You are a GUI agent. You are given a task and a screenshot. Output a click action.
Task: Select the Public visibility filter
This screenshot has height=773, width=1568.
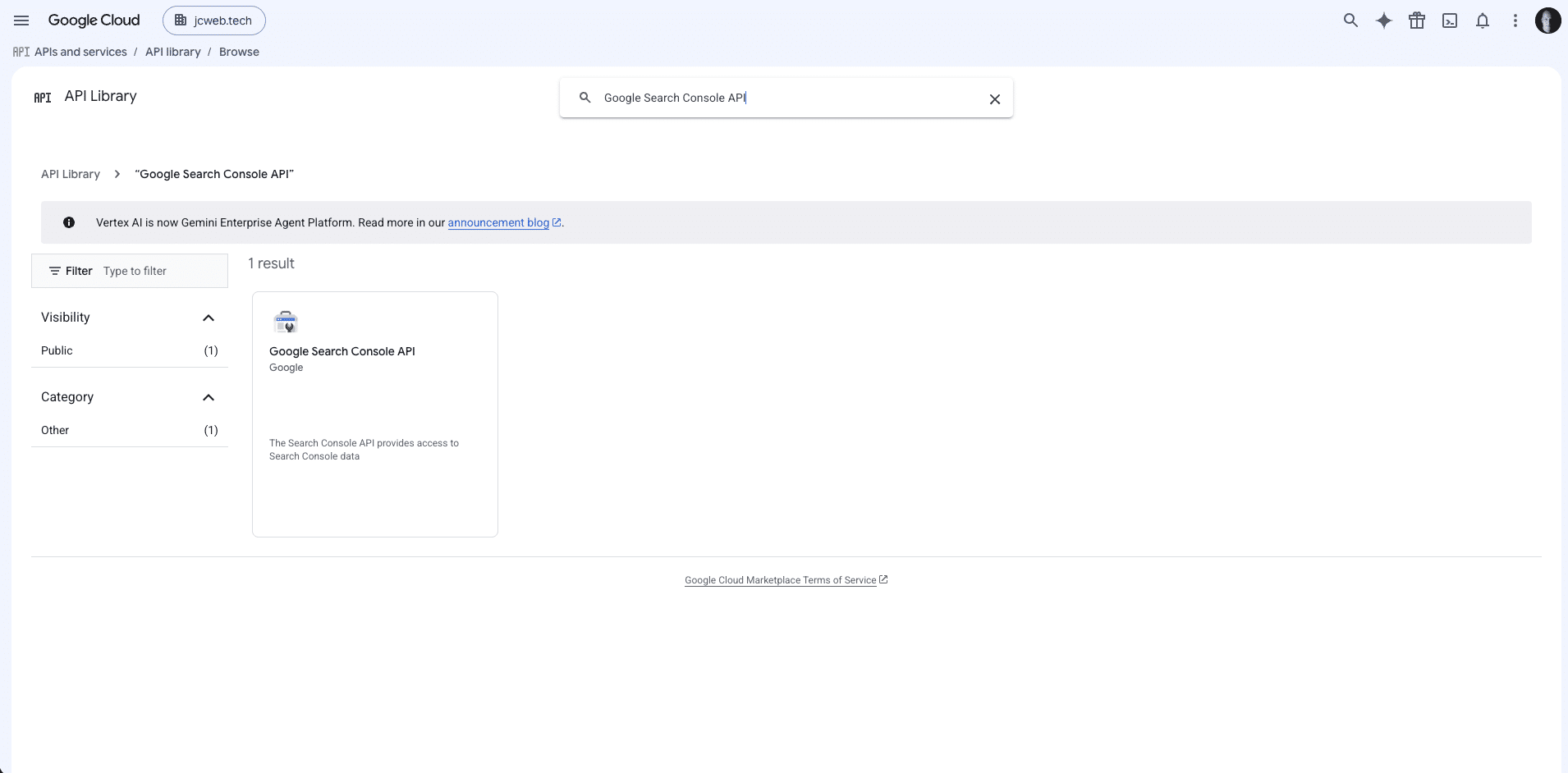tap(130, 350)
